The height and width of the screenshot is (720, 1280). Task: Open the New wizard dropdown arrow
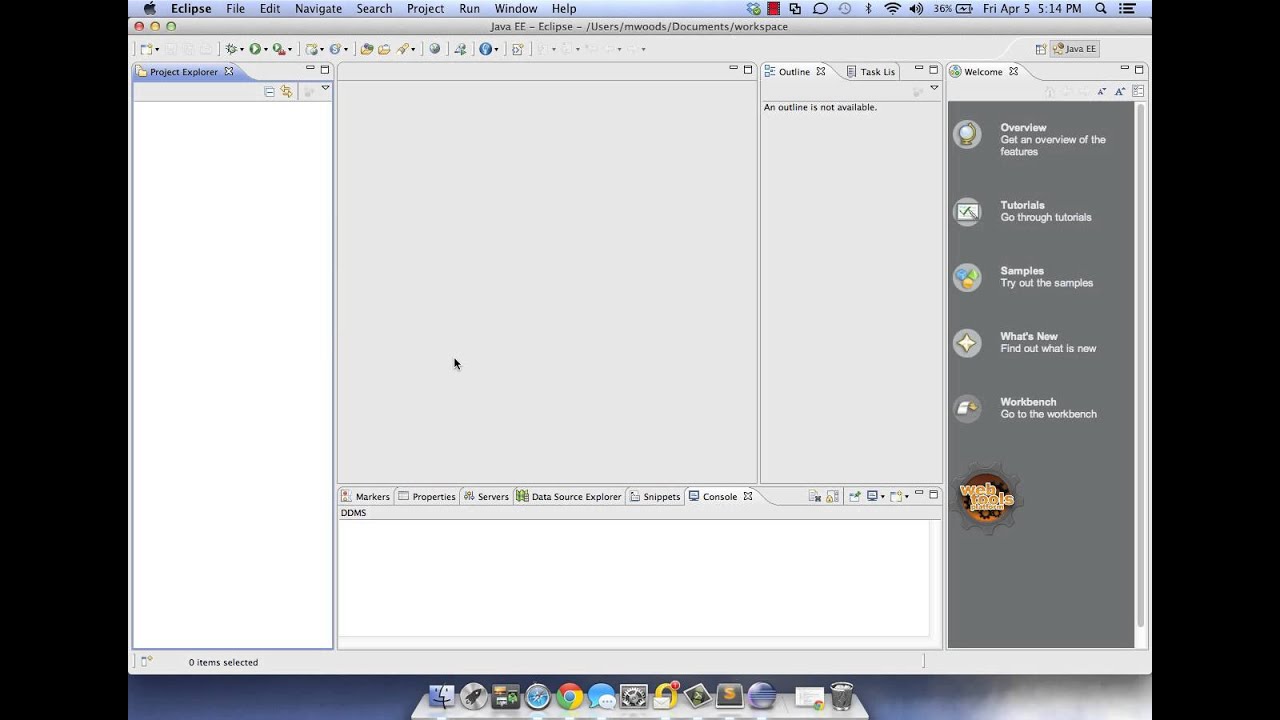tap(157, 49)
